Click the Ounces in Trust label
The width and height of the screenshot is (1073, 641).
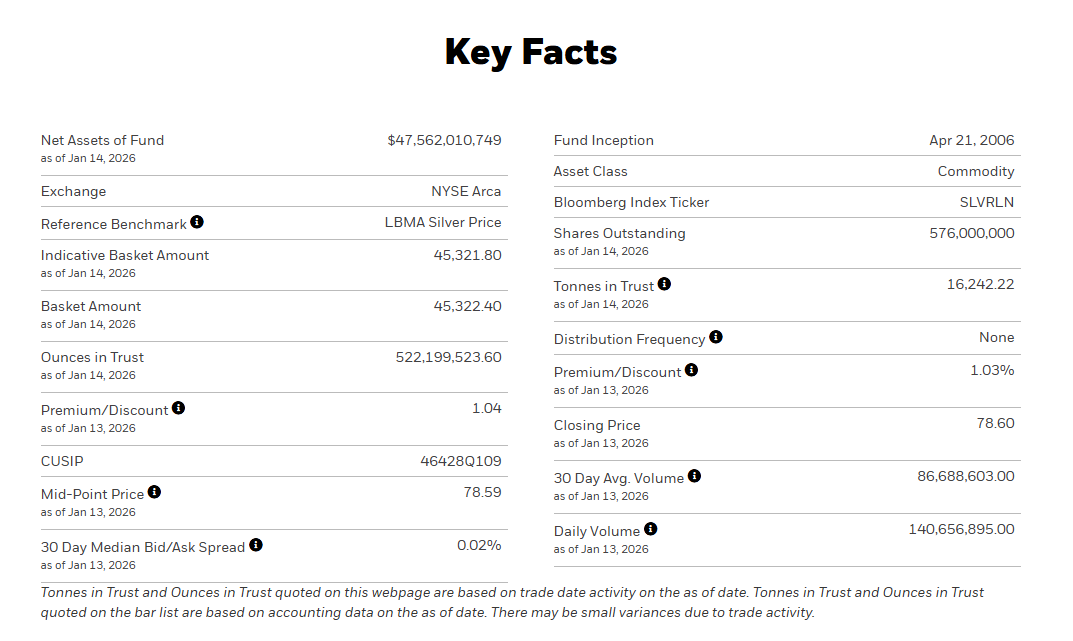[x=92, y=357]
